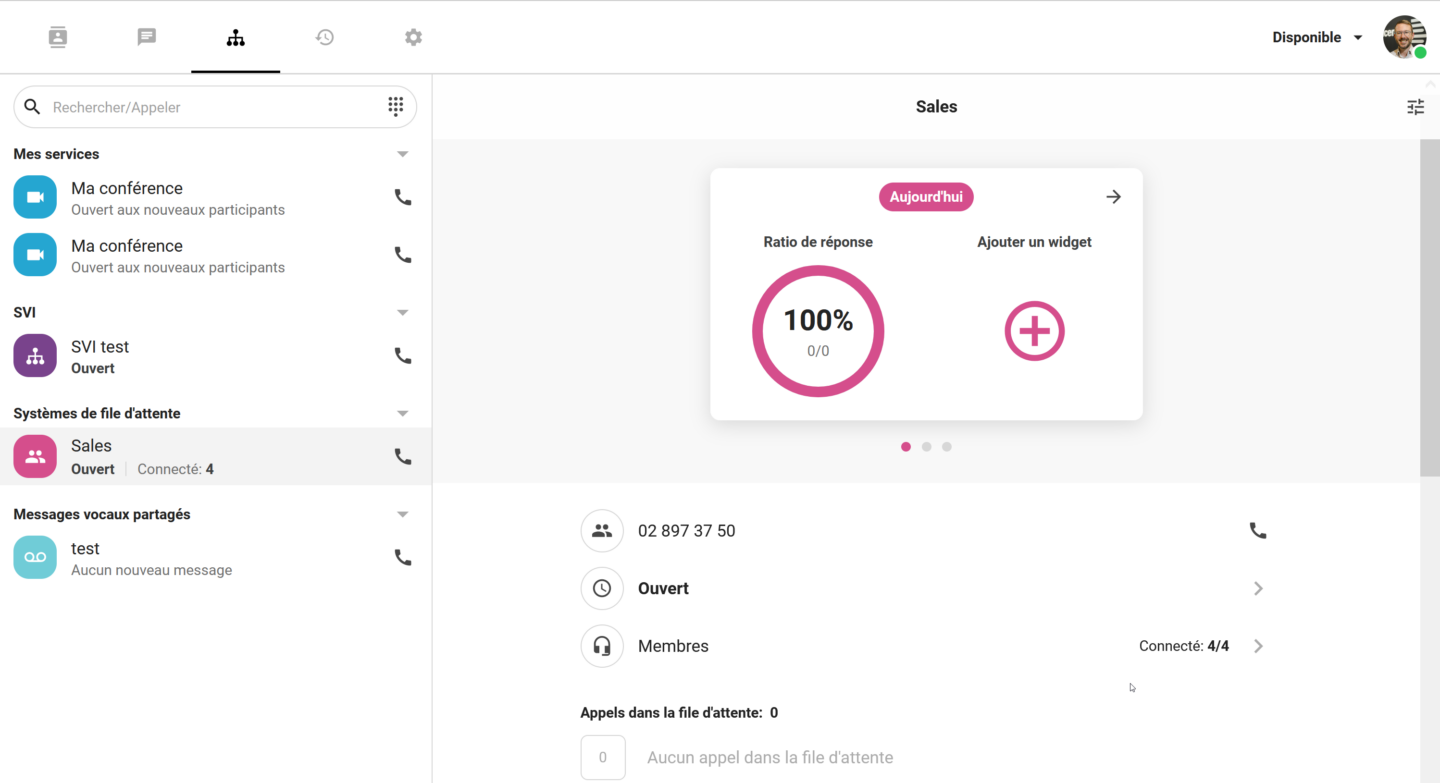
Task: Call the Sales queue with its phone icon
Action: click(402, 456)
